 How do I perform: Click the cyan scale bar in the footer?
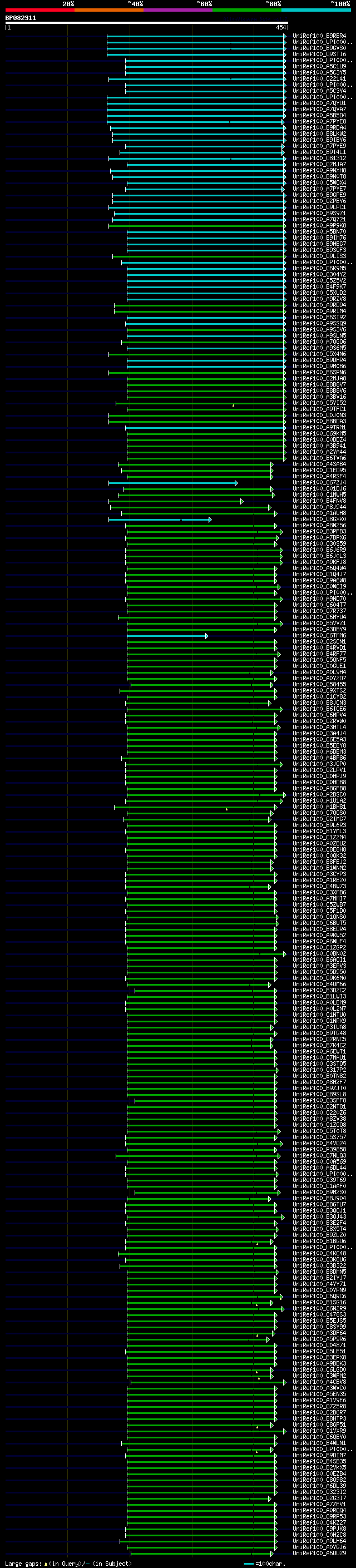click(248, 1564)
